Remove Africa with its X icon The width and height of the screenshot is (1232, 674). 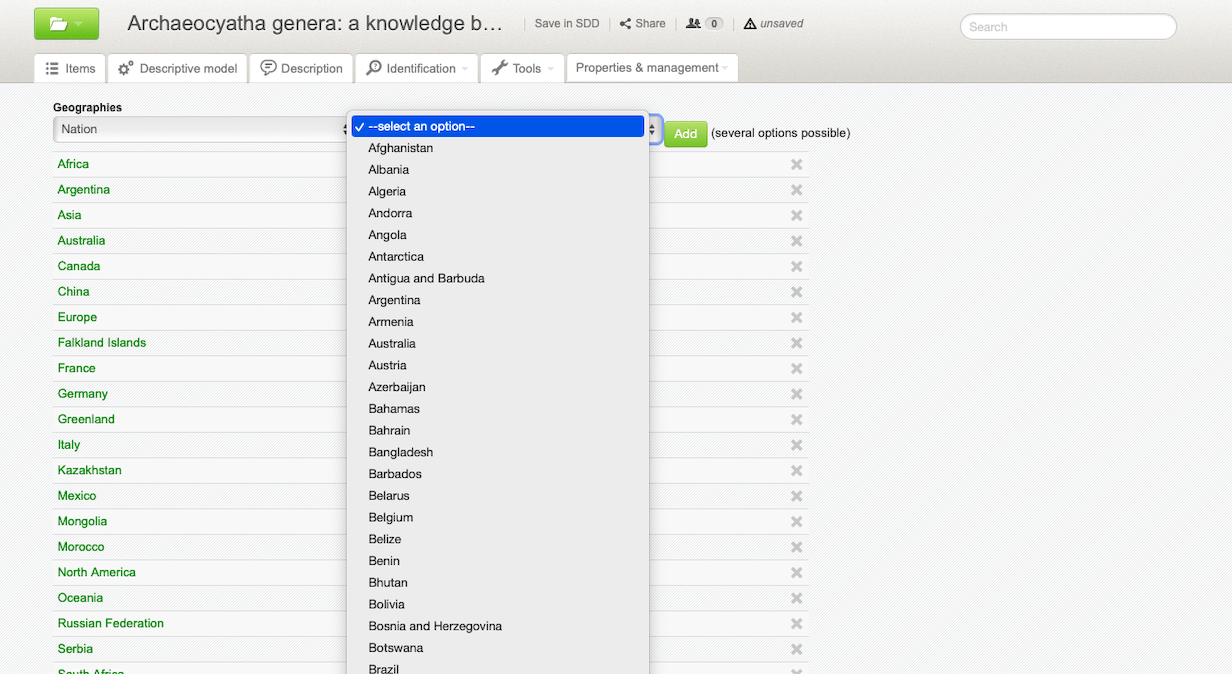click(796, 165)
